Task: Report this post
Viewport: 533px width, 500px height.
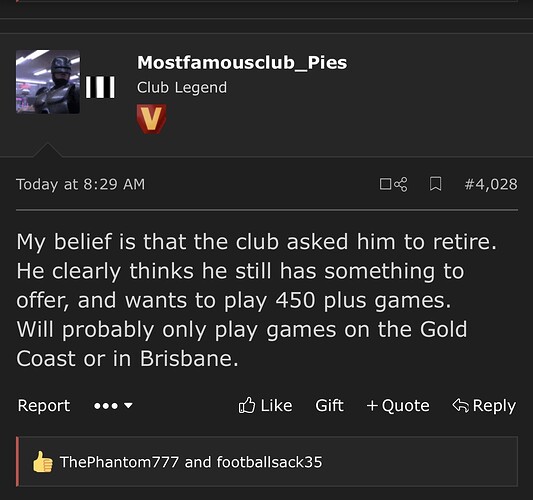Action: pos(44,406)
